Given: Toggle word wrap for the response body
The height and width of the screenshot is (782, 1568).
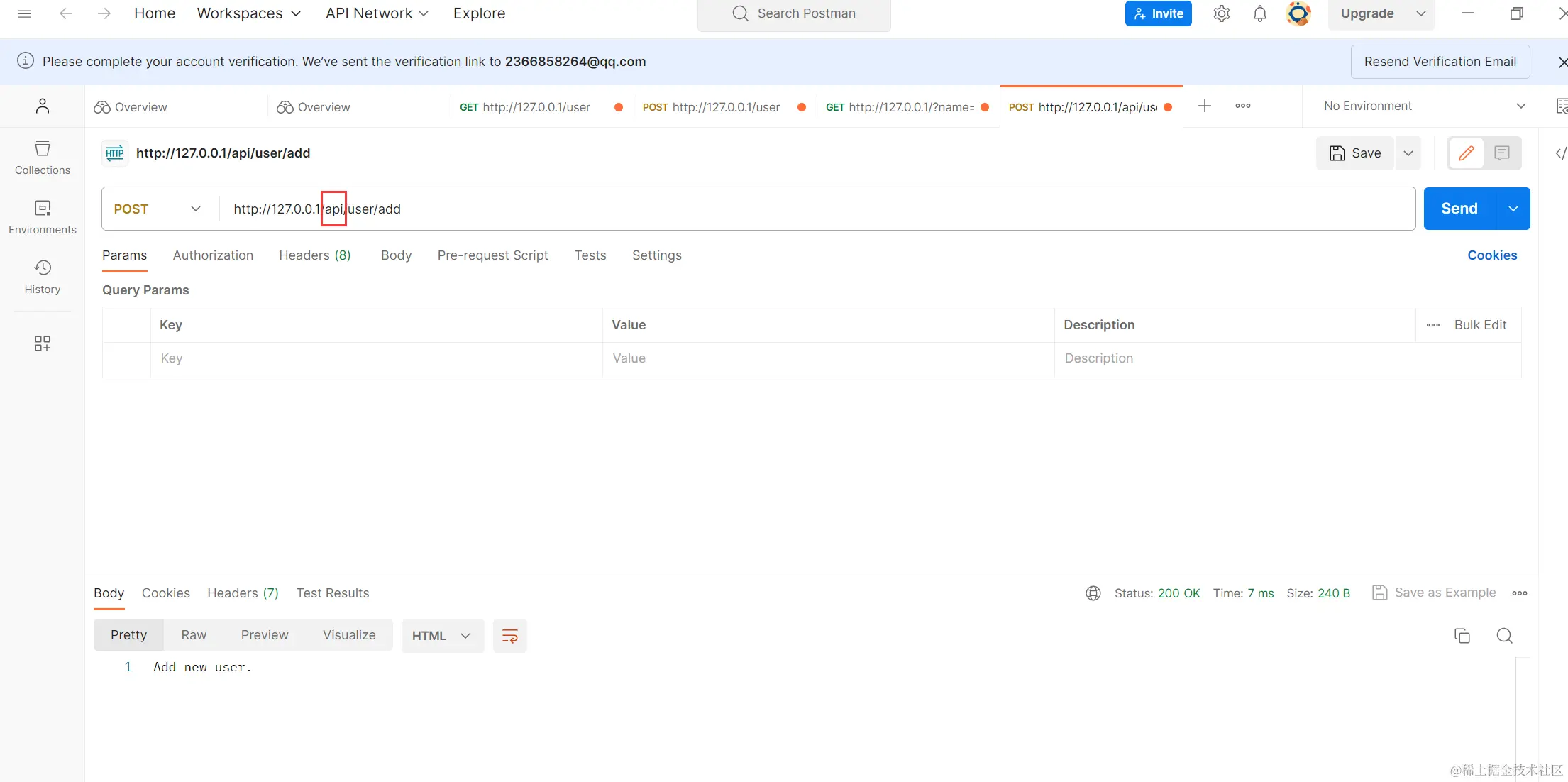Looking at the screenshot, I should click(509, 636).
